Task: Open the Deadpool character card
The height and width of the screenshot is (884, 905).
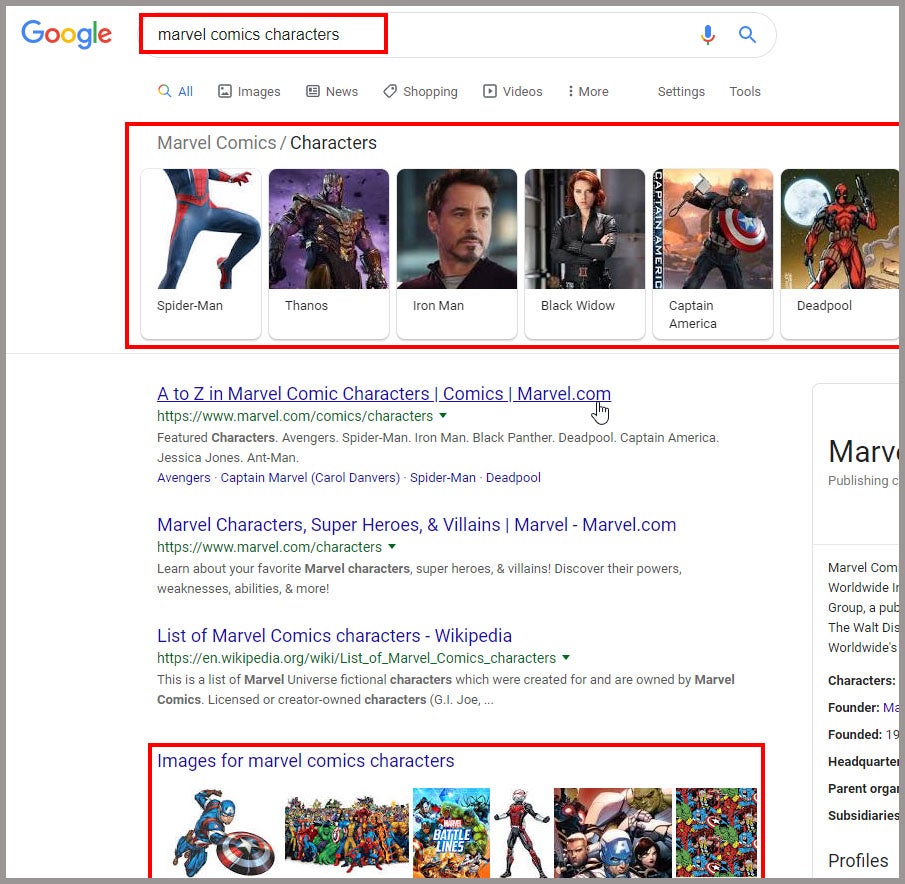Action: (x=840, y=253)
